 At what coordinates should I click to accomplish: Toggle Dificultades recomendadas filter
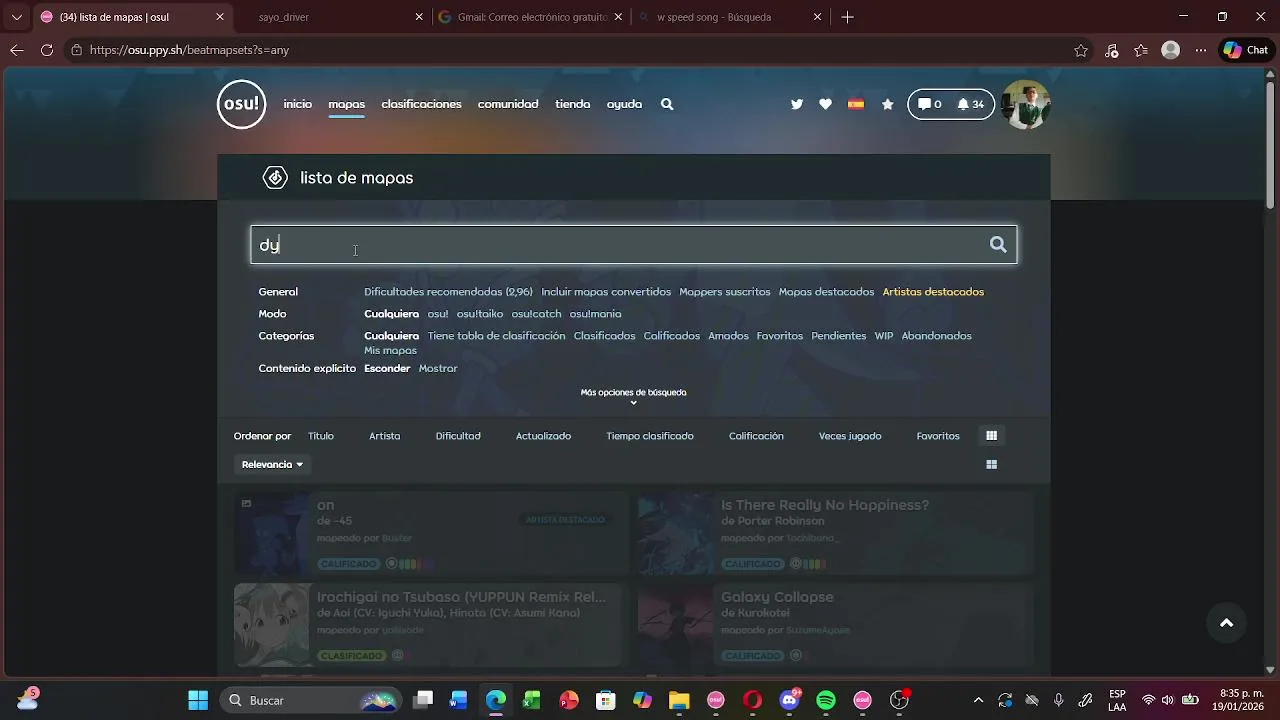coord(448,292)
